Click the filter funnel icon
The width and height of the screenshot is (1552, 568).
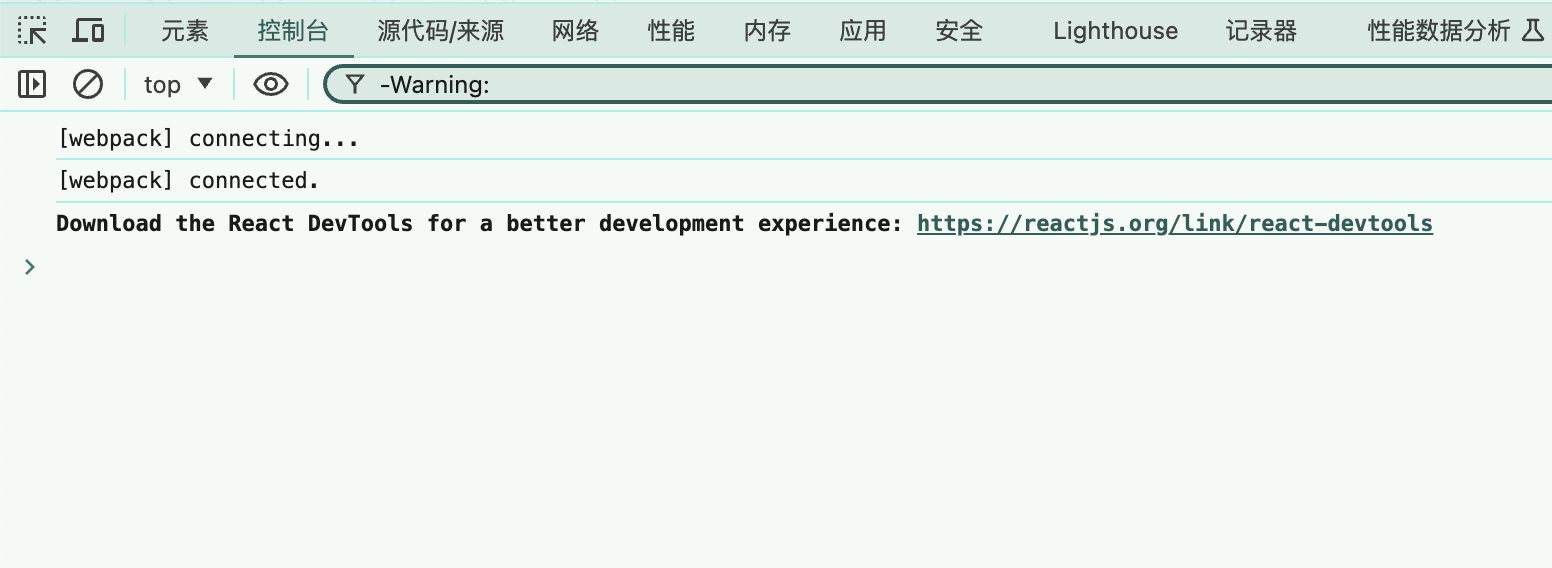click(354, 85)
